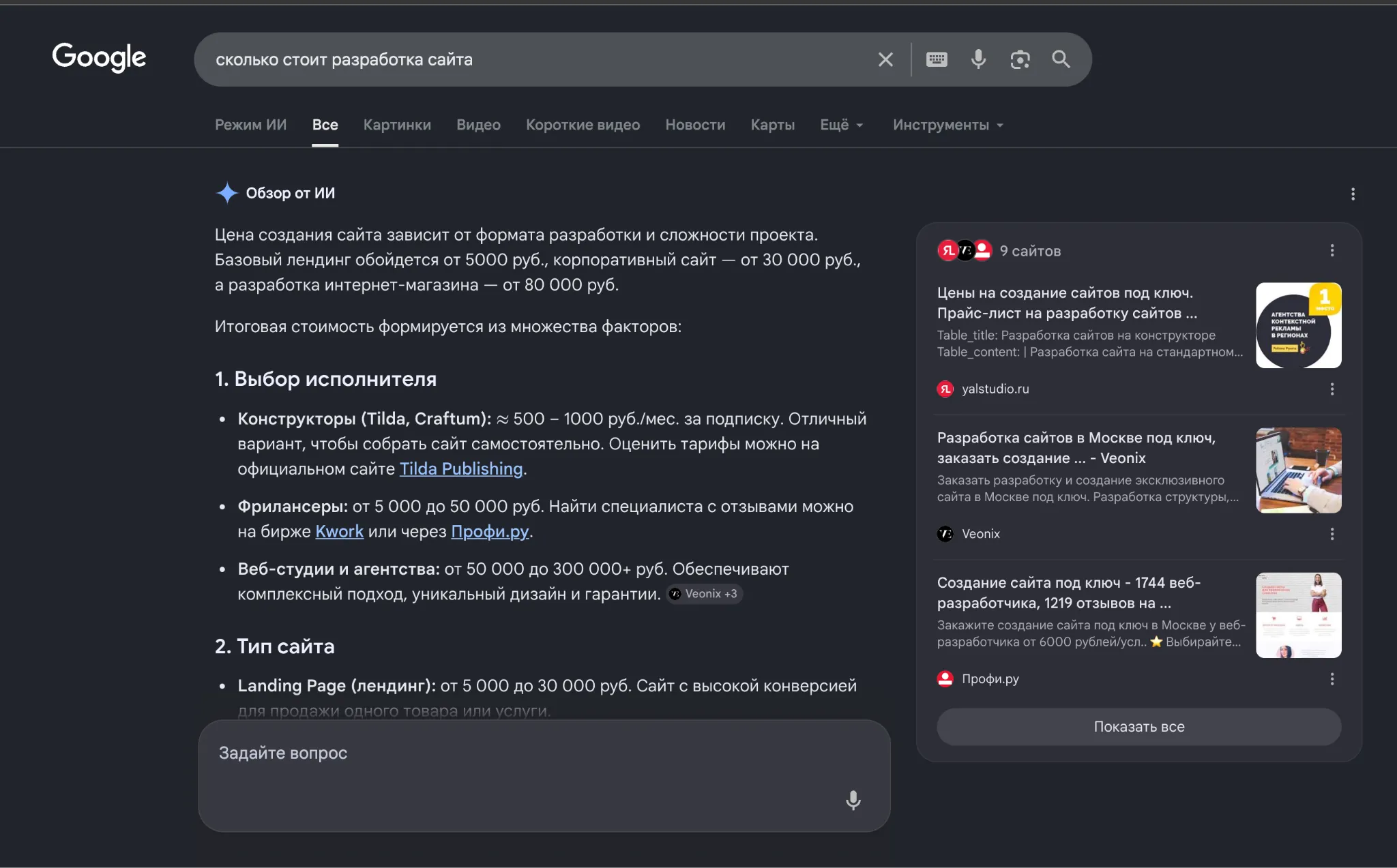The image size is (1397, 868).
Task: Click the Veonix site name
Action: 980,534
